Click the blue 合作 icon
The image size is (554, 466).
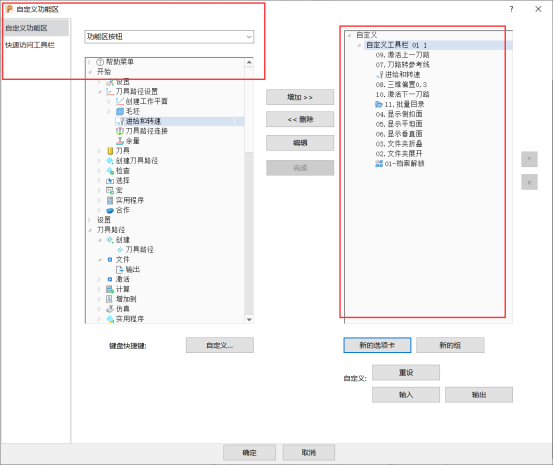coord(110,211)
